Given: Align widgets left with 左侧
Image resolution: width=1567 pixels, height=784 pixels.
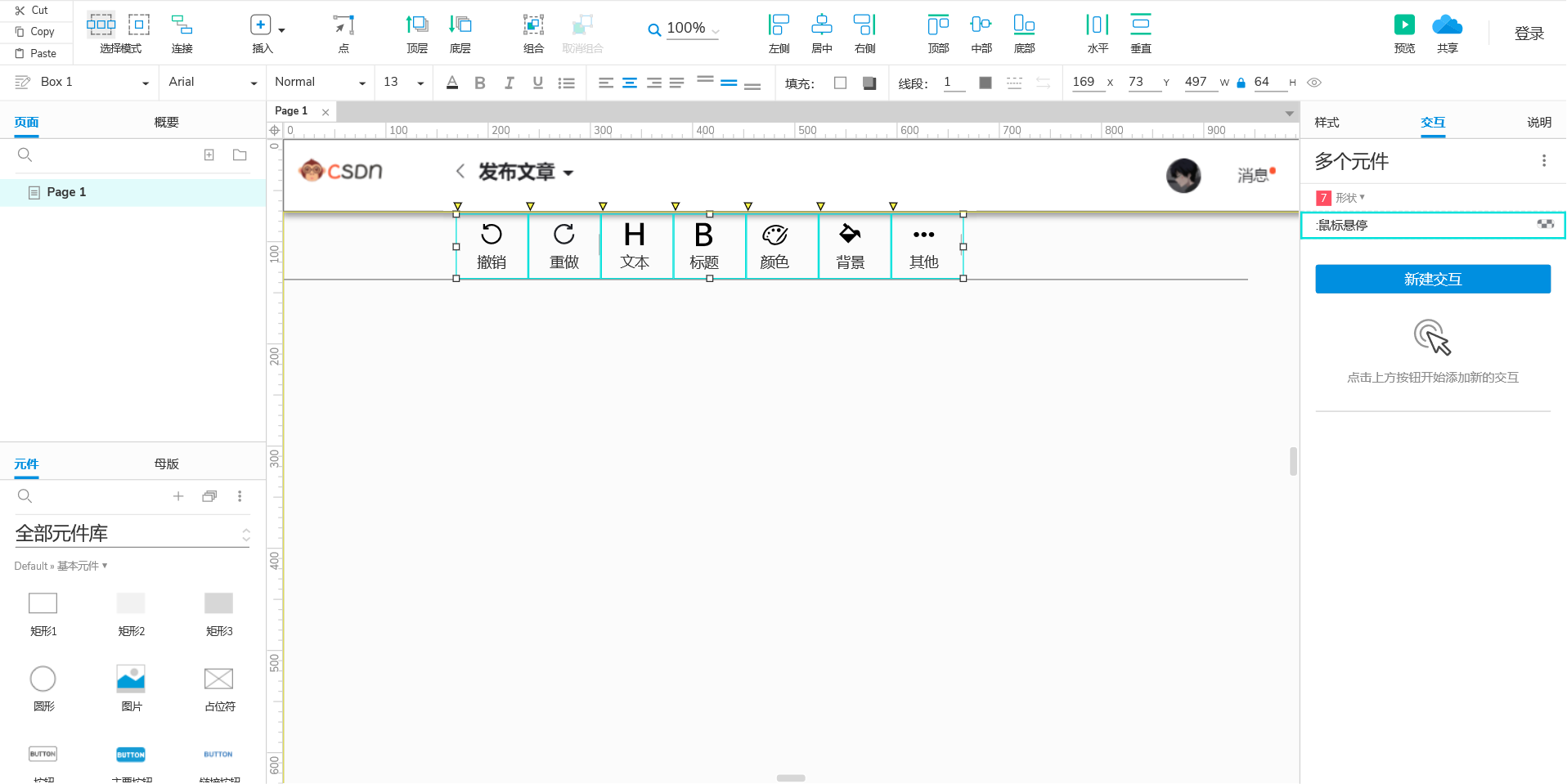Looking at the screenshot, I should coord(779,34).
